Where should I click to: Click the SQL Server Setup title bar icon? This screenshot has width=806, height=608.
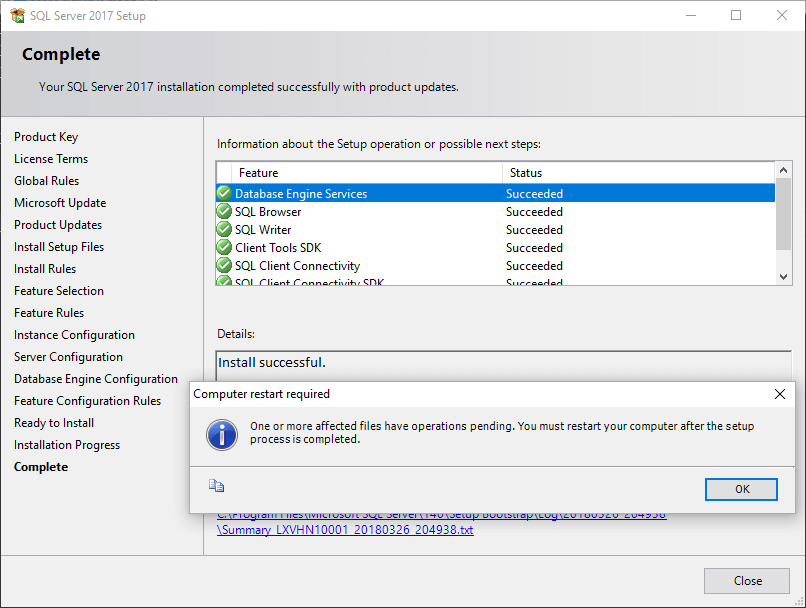pyautogui.click(x=17, y=15)
